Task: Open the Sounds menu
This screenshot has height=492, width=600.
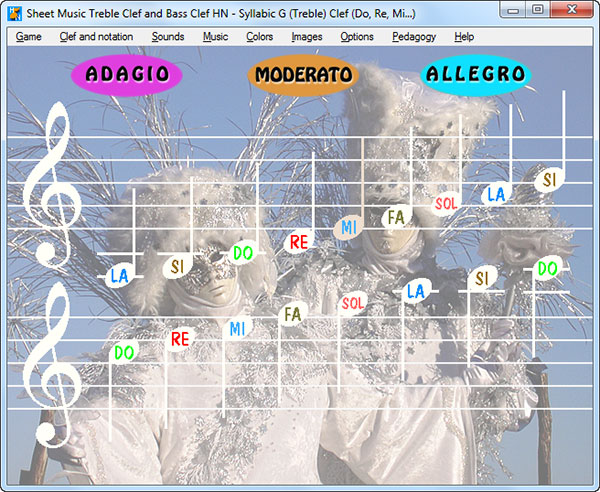Action: 168,37
